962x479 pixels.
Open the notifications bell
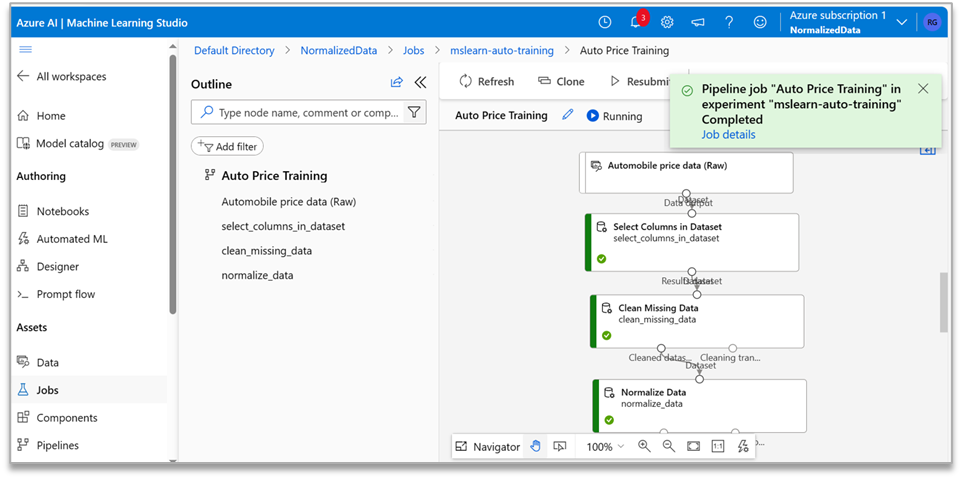636,23
